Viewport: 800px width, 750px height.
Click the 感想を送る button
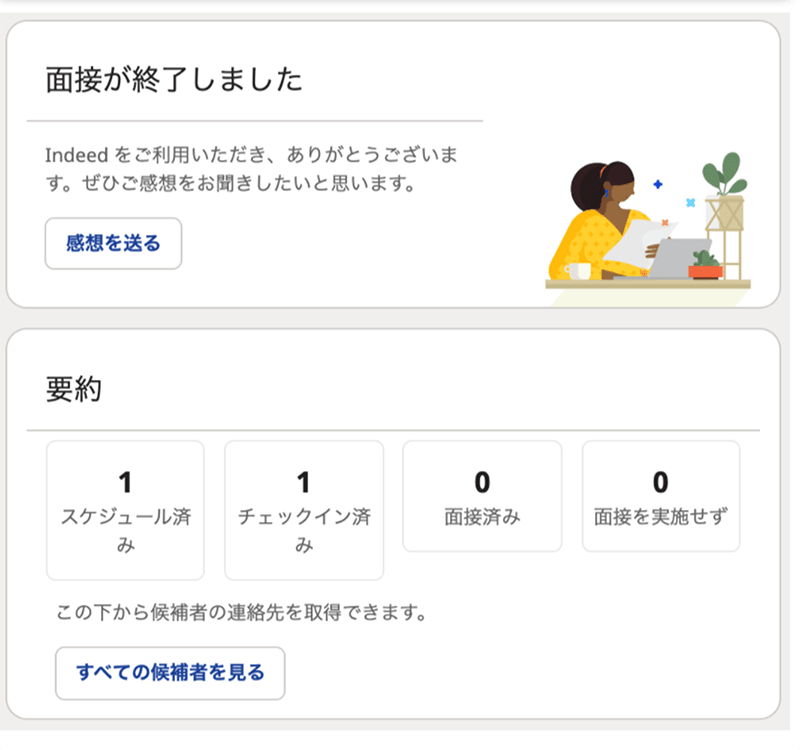click(x=113, y=243)
